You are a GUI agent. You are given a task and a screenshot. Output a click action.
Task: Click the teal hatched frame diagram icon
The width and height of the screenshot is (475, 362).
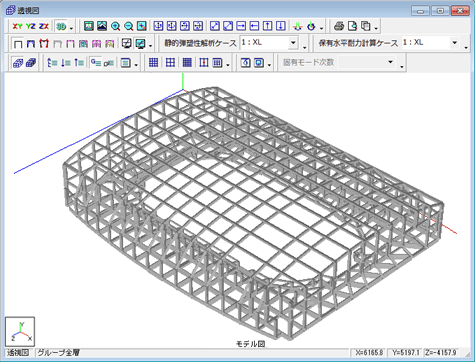click(83, 44)
